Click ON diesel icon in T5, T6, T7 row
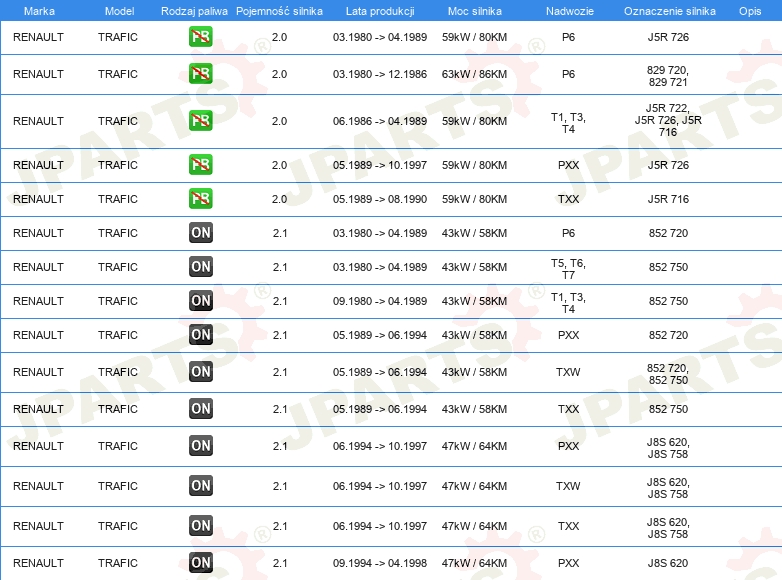This screenshot has width=782, height=580. pos(200,266)
